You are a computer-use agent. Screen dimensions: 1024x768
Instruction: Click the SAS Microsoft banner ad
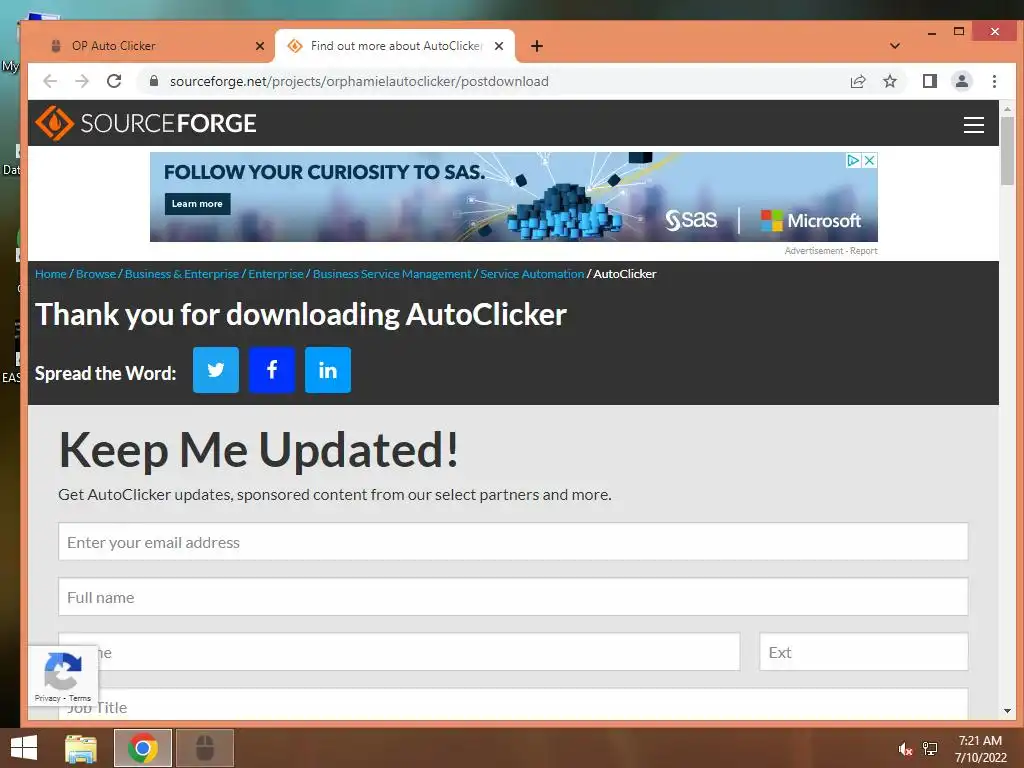(513, 197)
